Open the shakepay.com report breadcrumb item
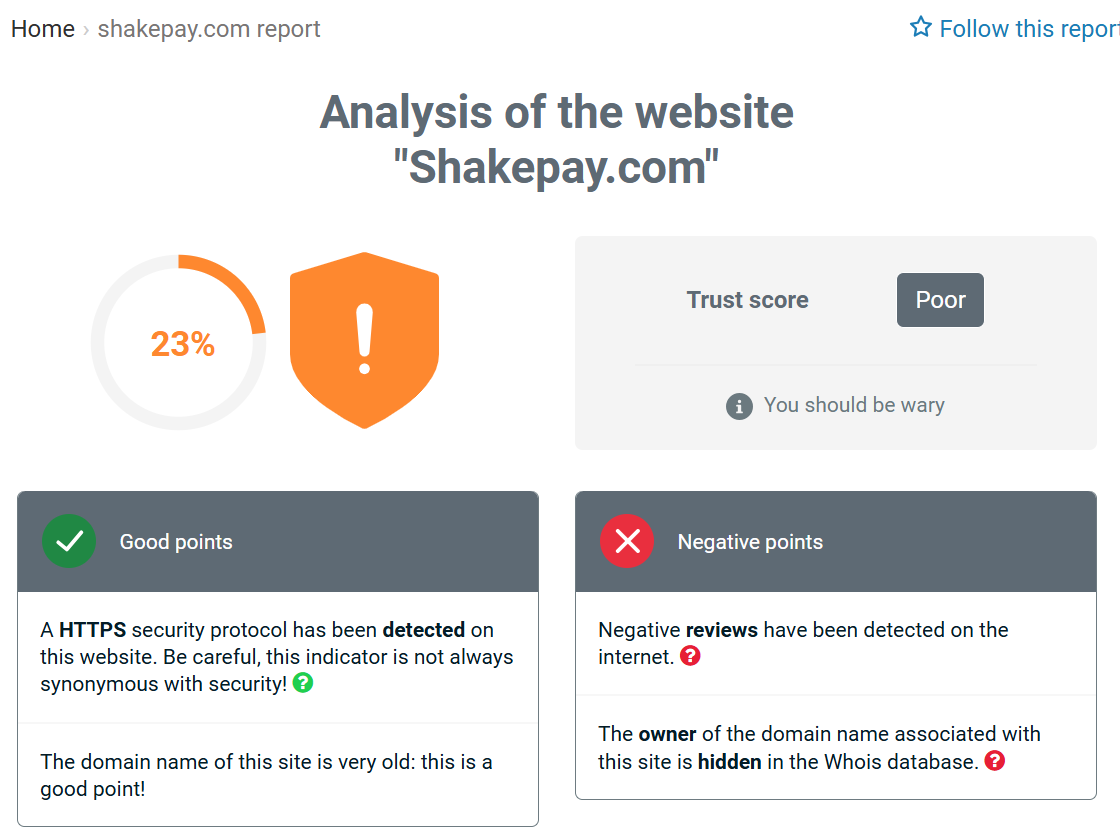 click(x=208, y=29)
